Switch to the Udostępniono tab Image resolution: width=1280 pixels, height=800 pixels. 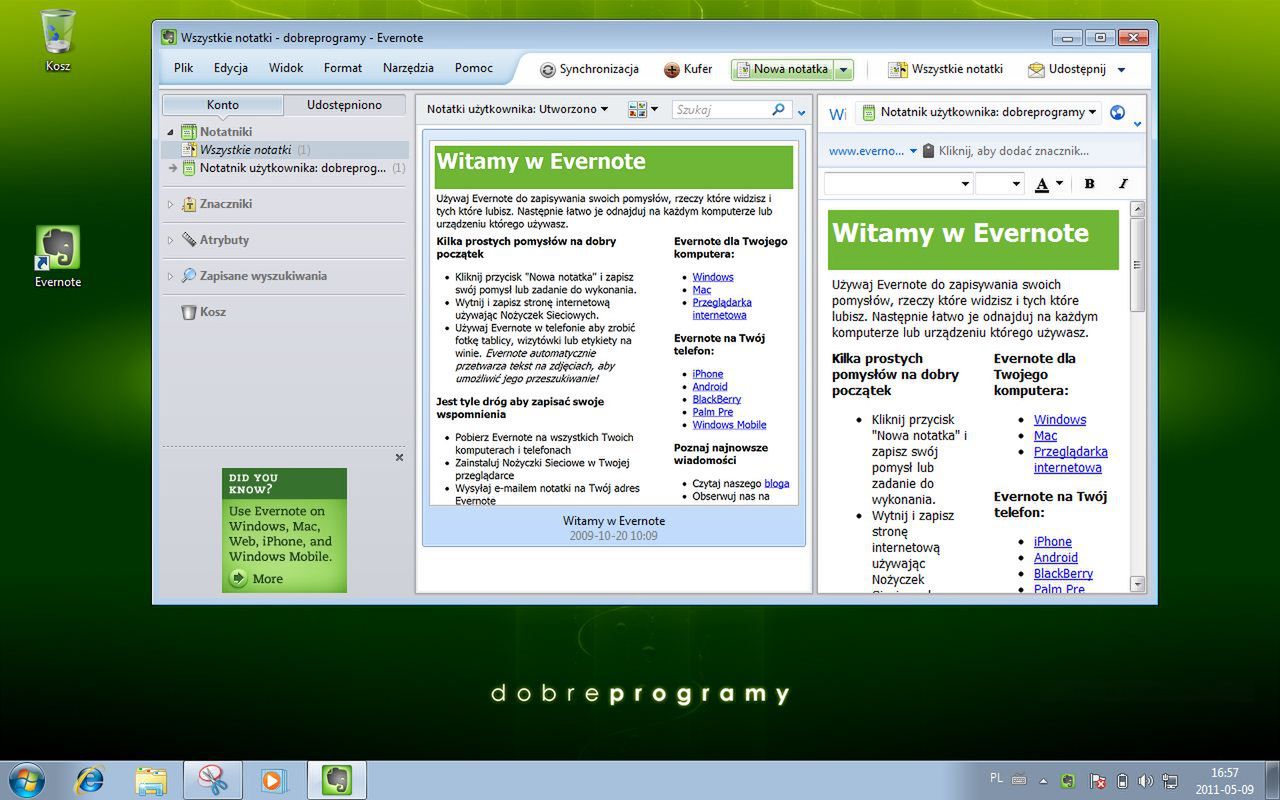click(x=345, y=104)
